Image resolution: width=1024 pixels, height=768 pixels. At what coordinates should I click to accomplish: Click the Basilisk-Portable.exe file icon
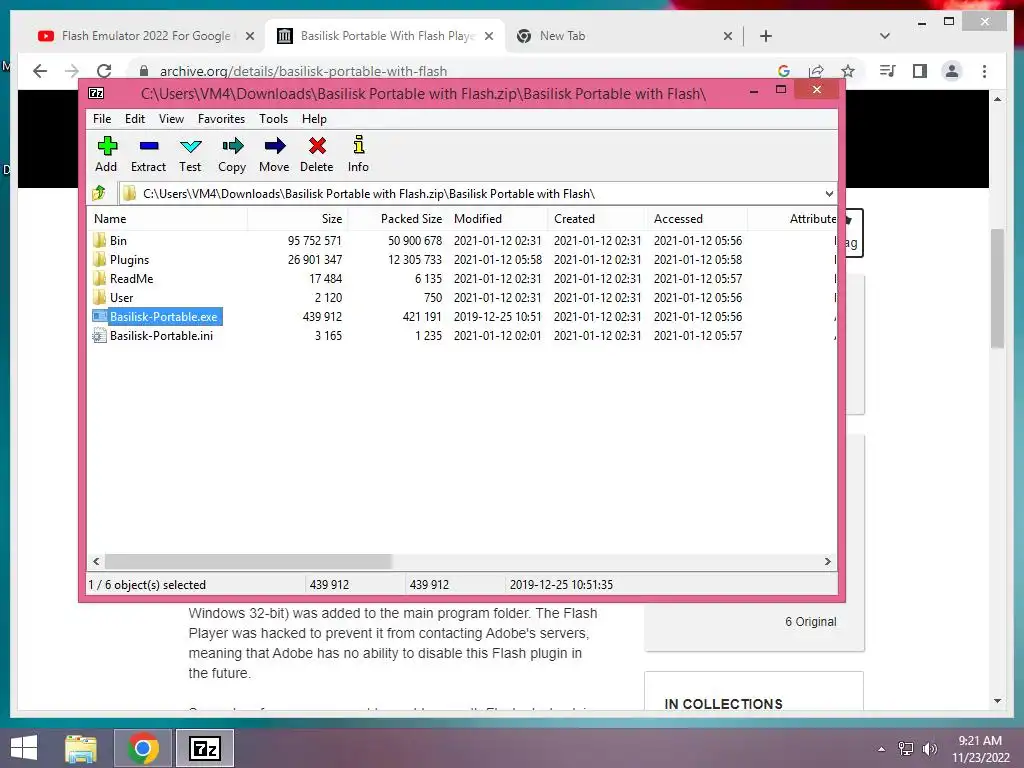point(99,316)
